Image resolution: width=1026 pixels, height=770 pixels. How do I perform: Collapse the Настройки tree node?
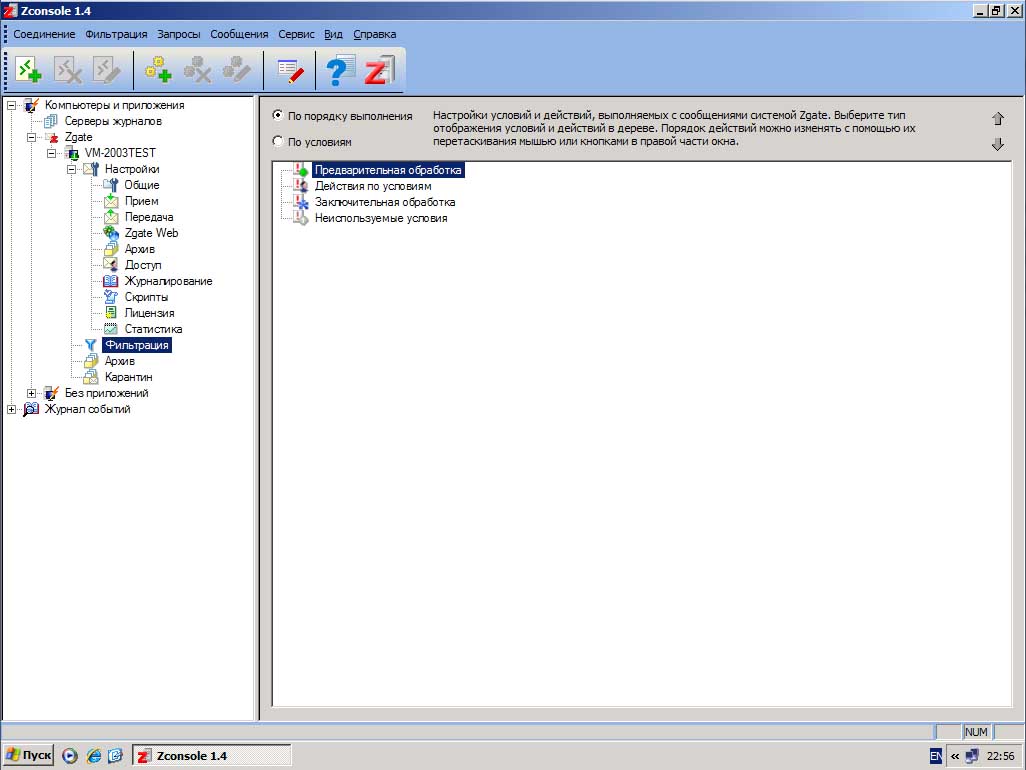71,169
